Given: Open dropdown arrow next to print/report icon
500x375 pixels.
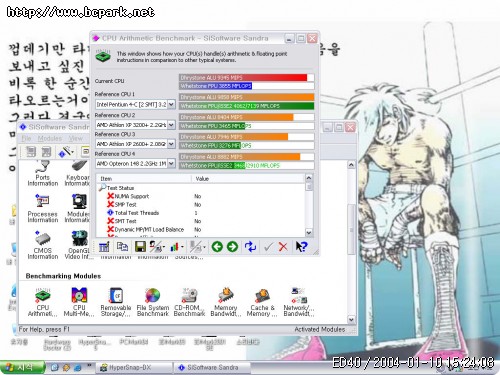Looking at the screenshot, I should coord(164,247).
